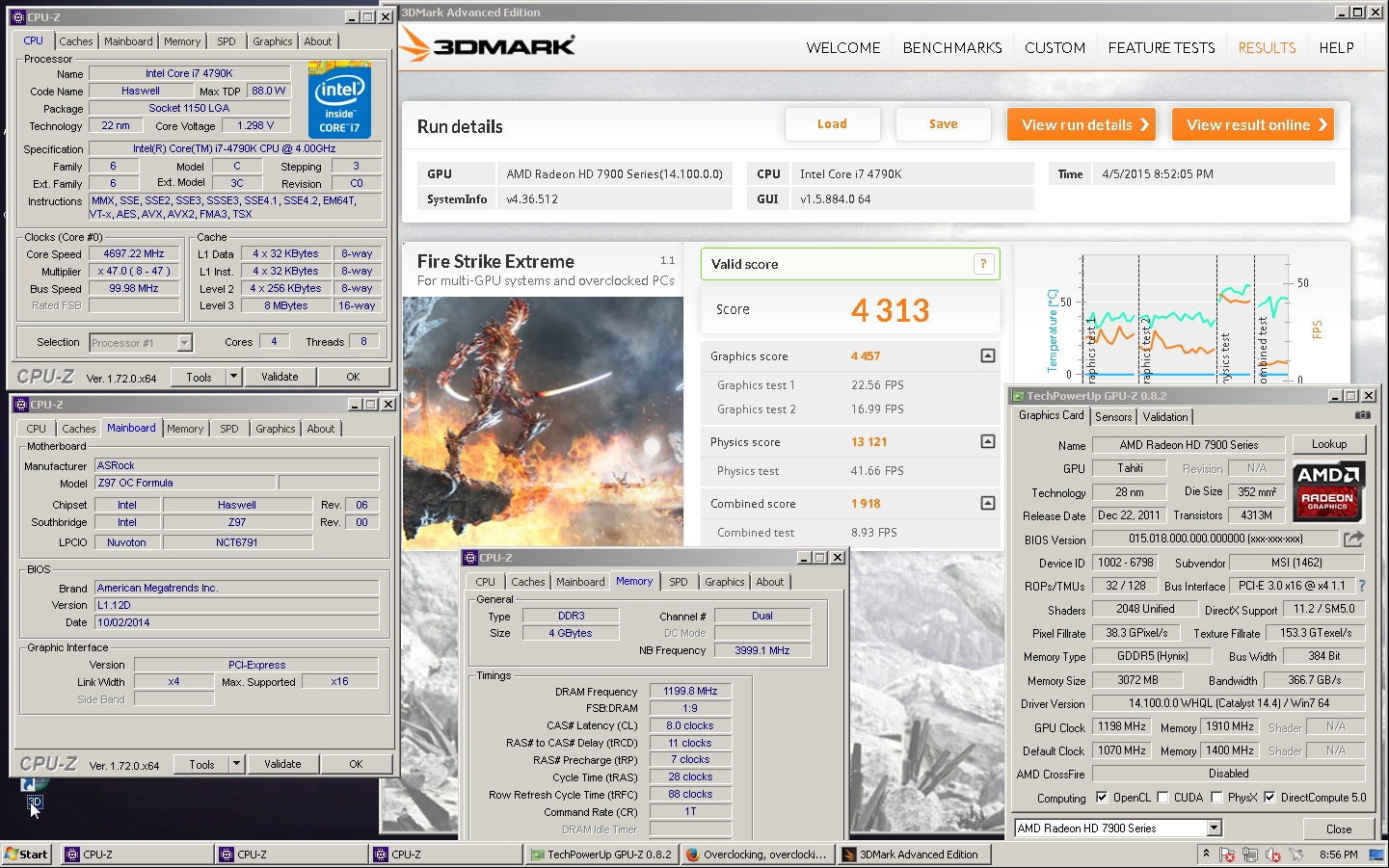Toggle the CUDA checkbox in GPU-Z

click(1162, 797)
